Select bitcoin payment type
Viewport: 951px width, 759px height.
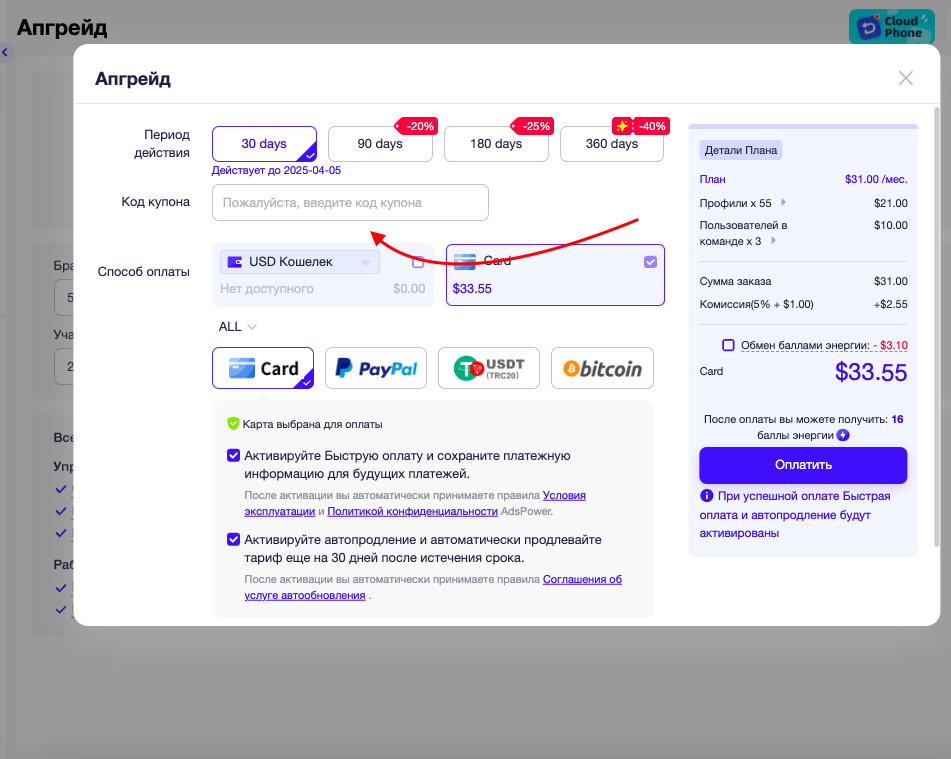[x=602, y=368]
